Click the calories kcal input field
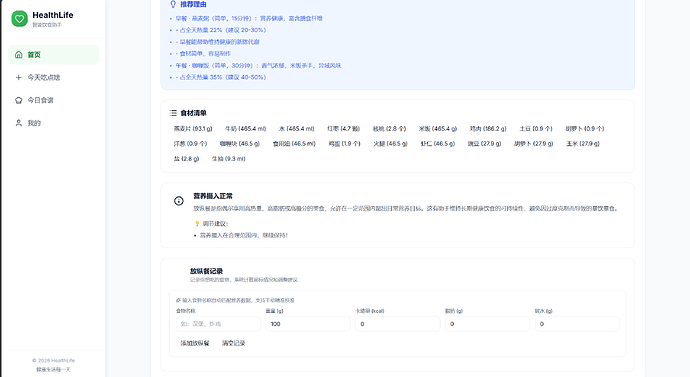Viewport: 690px width, 377px height. [398, 324]
